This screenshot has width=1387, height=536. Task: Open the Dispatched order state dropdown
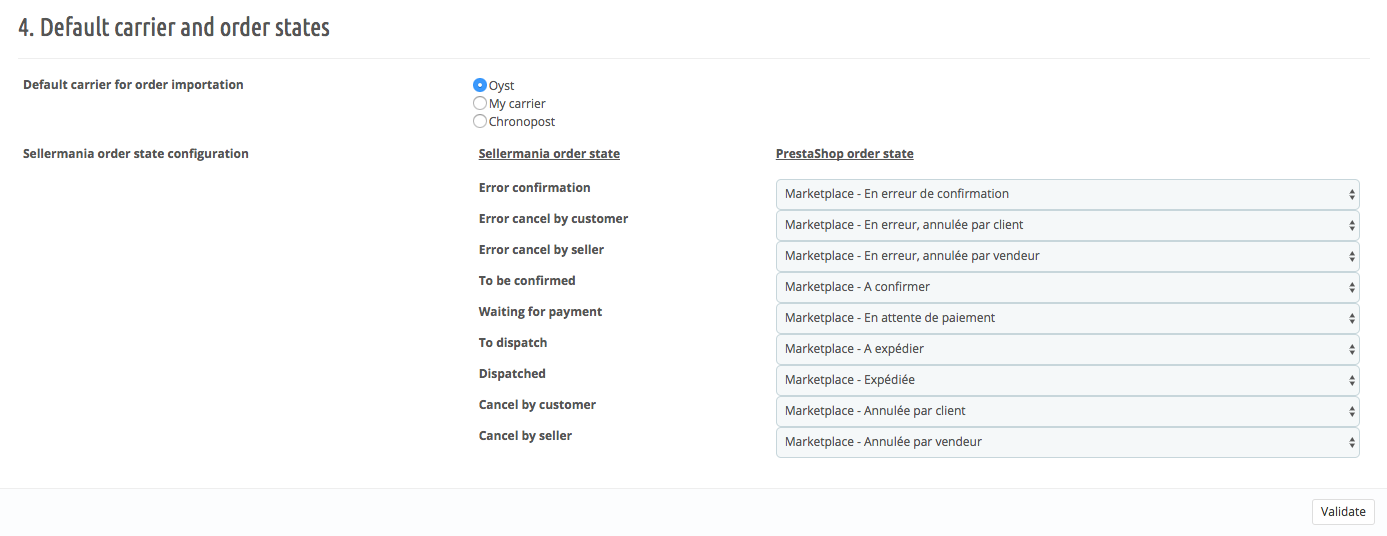[x=1067, y=380]
